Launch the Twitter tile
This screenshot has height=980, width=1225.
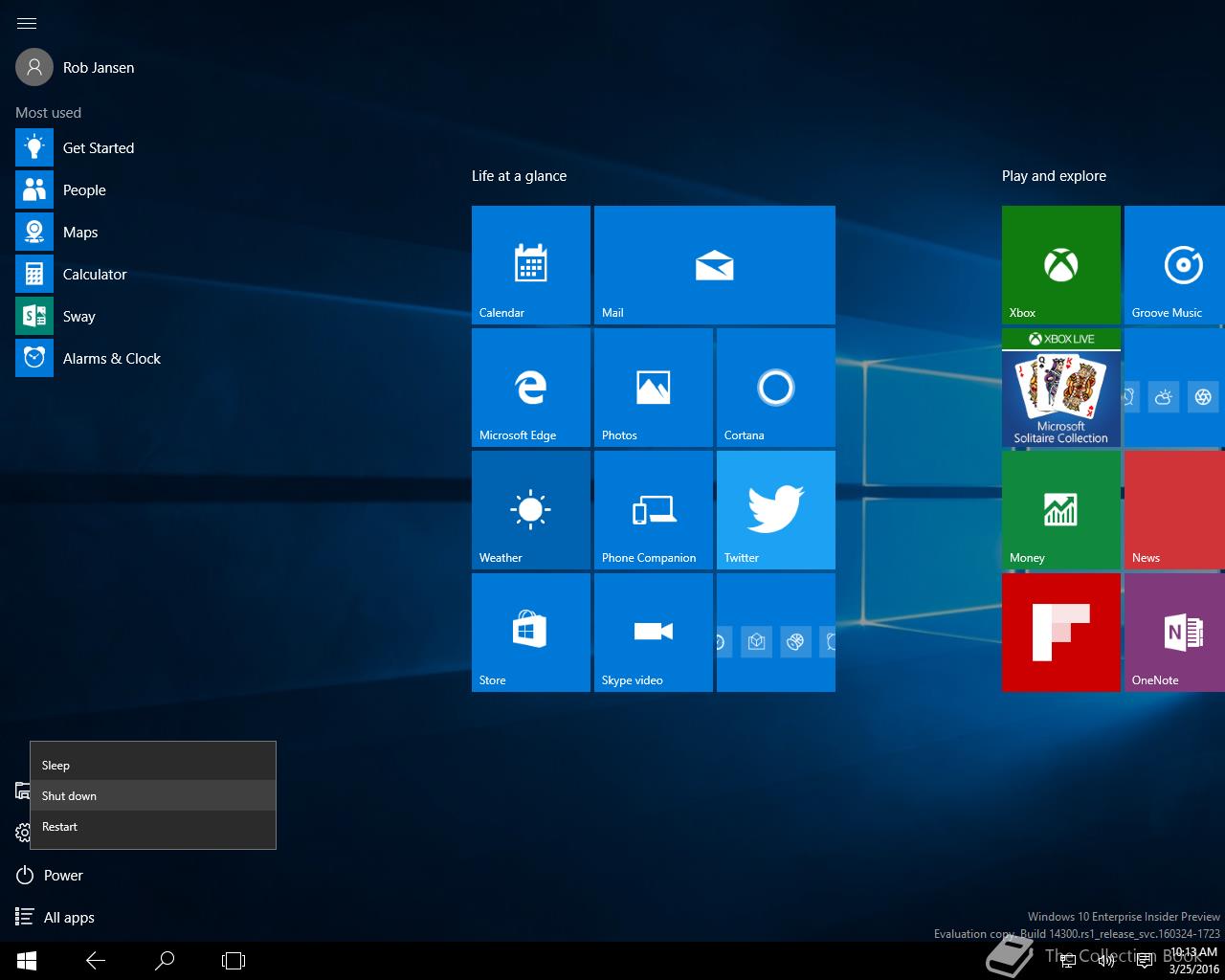tap(776, 510)
